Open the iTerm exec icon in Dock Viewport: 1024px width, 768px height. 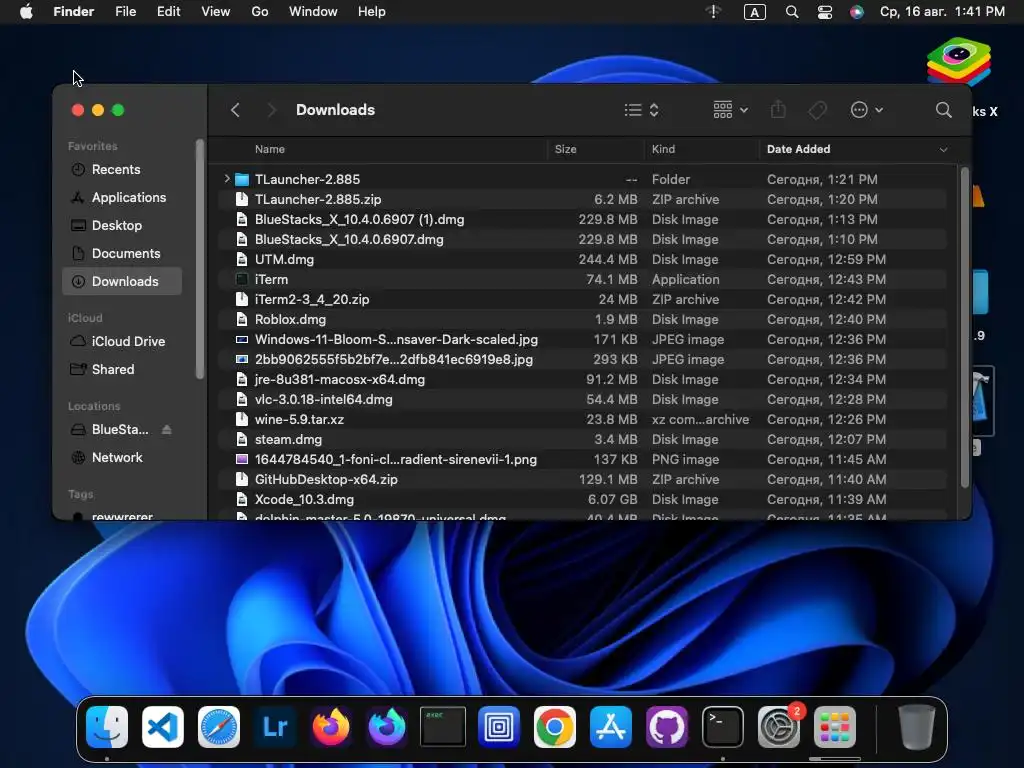[x=443, y=727]
